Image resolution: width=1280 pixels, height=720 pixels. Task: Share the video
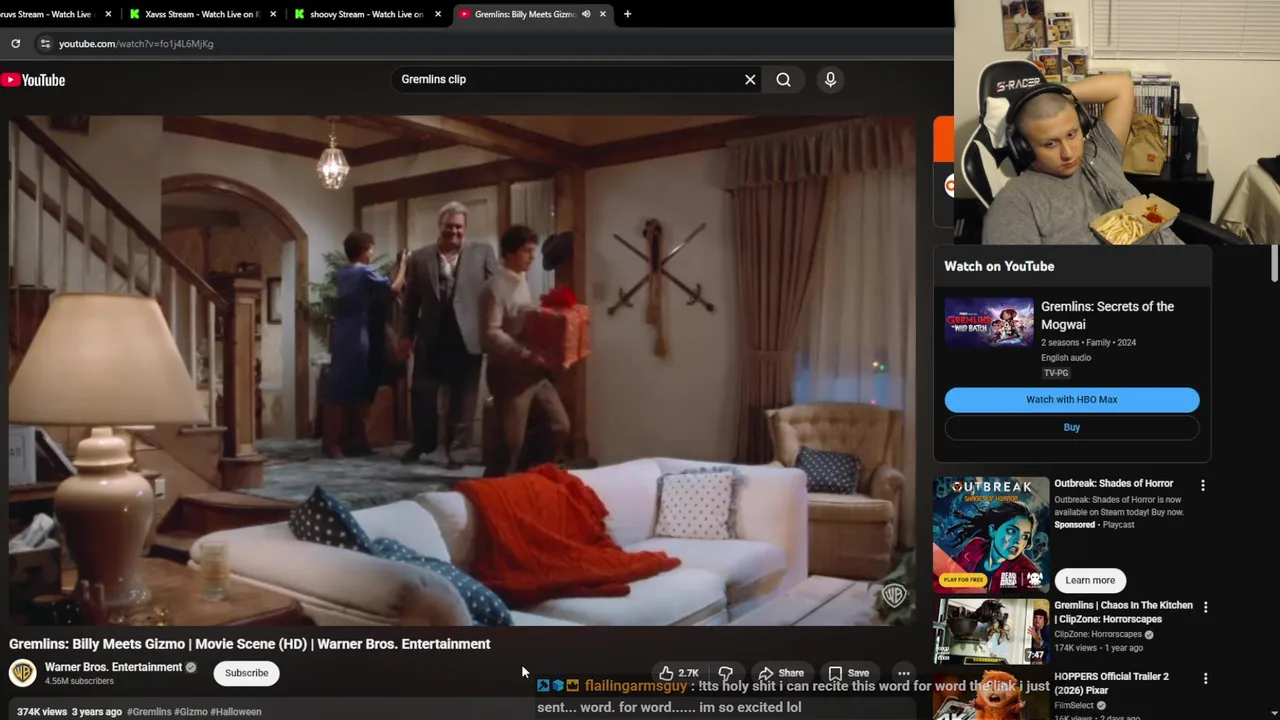781,673
